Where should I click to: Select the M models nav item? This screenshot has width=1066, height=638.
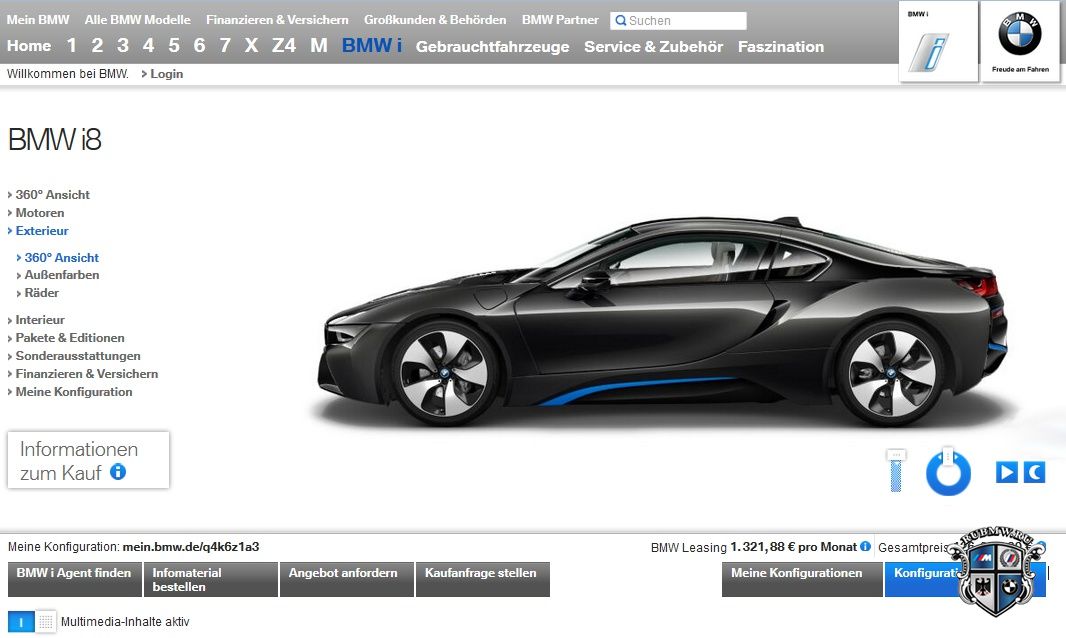(319, 46)
